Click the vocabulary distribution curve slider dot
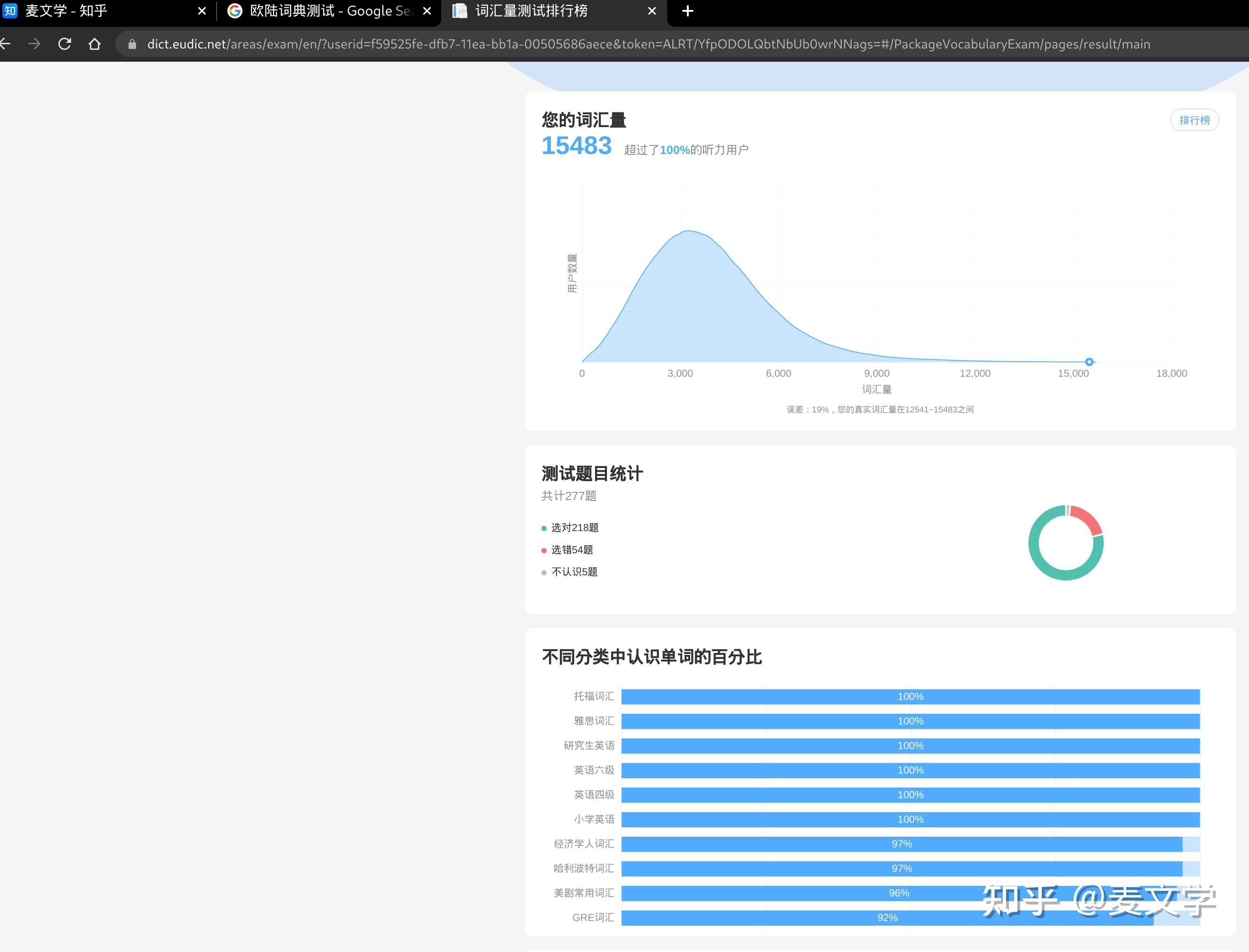The width and height of the screenshot is (1249, 952). coord(1088,361)
